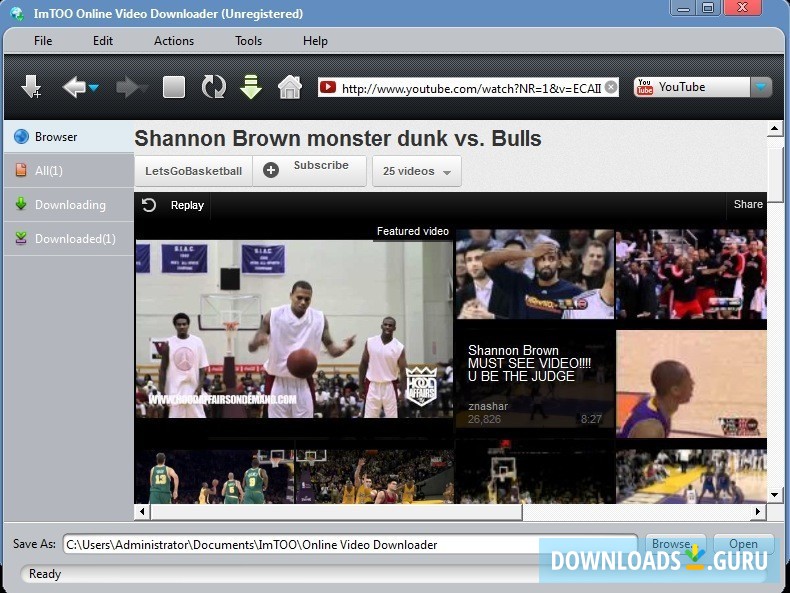Click the video title Shannon Brown monster dunk

coord(338,138)
